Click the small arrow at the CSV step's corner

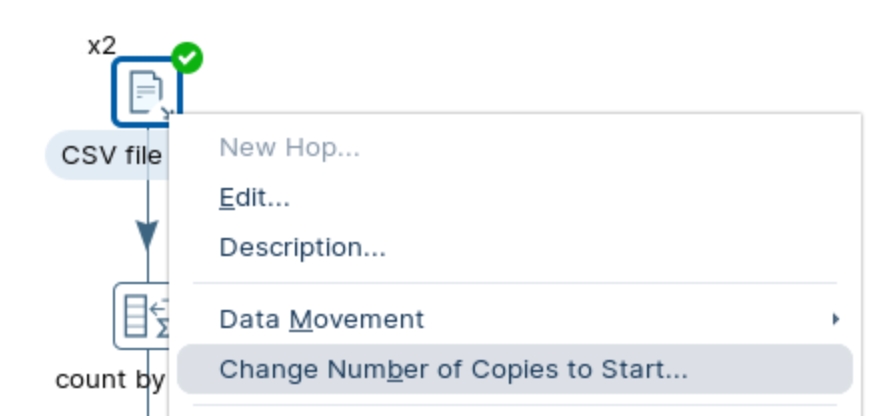coord(167,113)
